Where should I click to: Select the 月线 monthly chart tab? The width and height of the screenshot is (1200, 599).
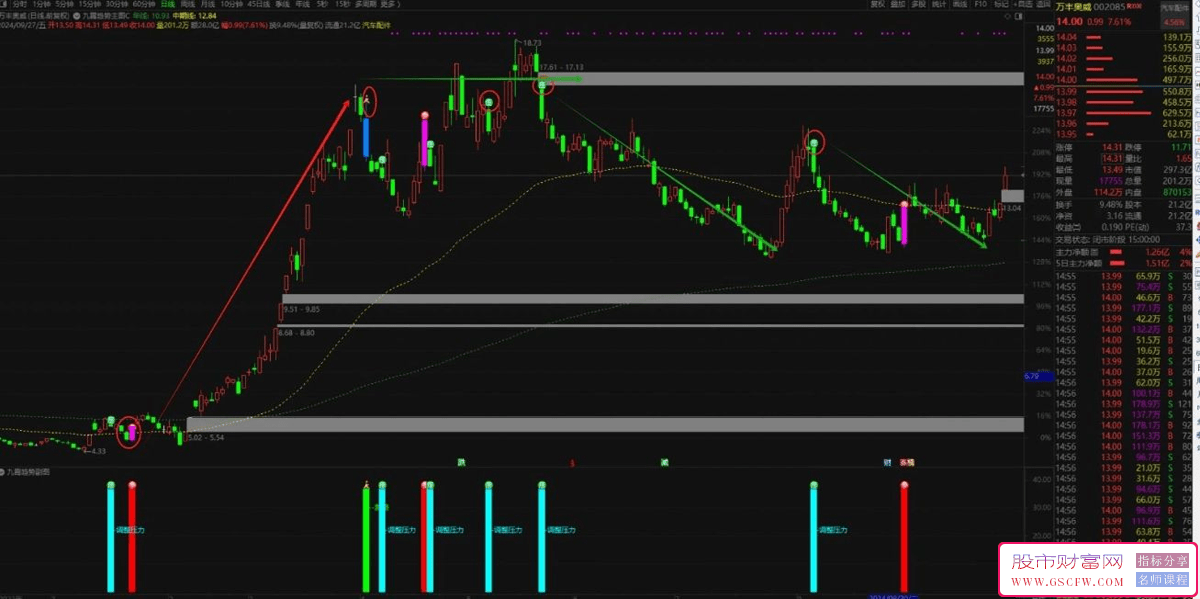click(x=207, y=5)
